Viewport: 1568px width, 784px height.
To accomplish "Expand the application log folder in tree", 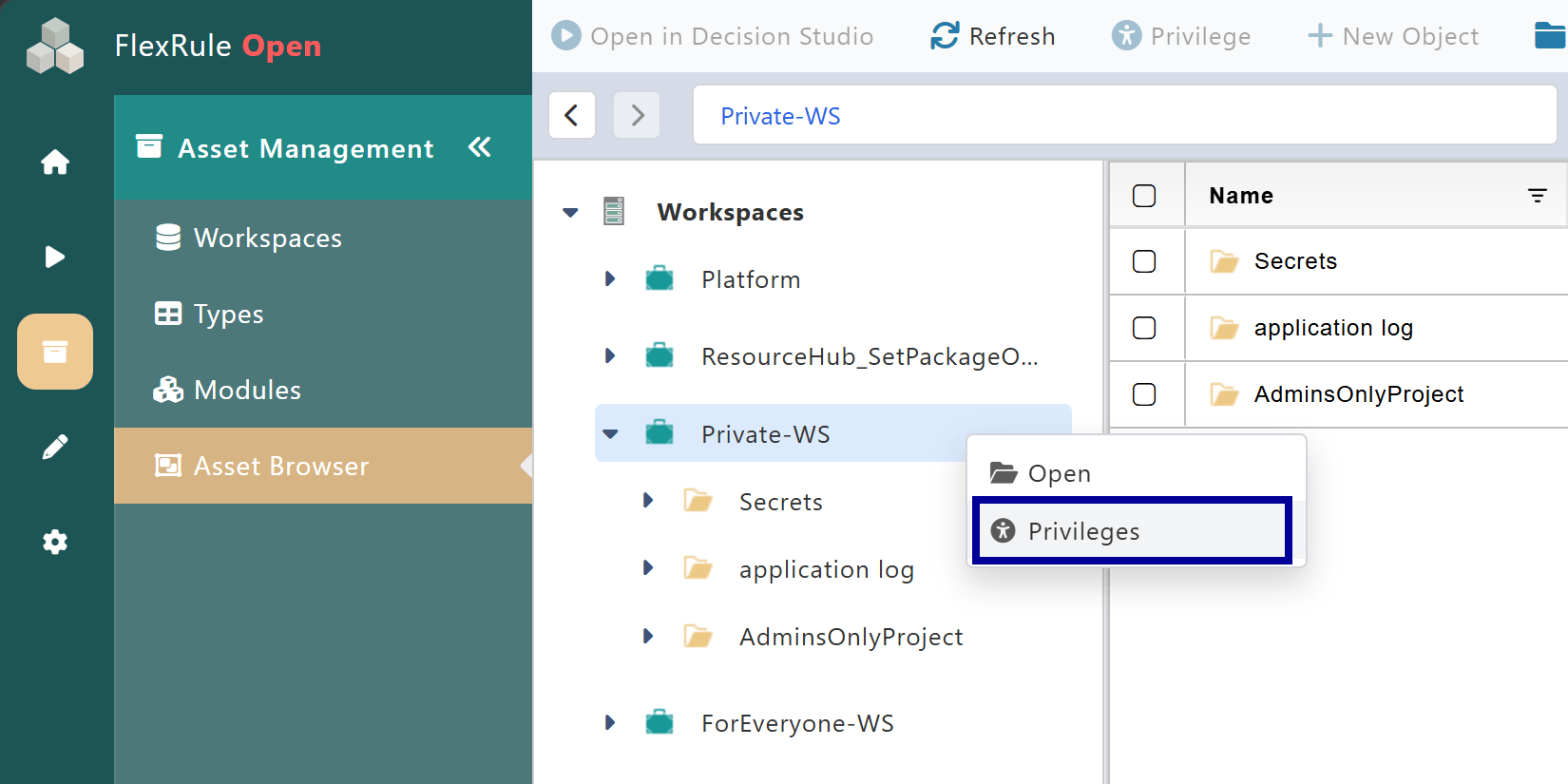I will [x=648, y=568].
